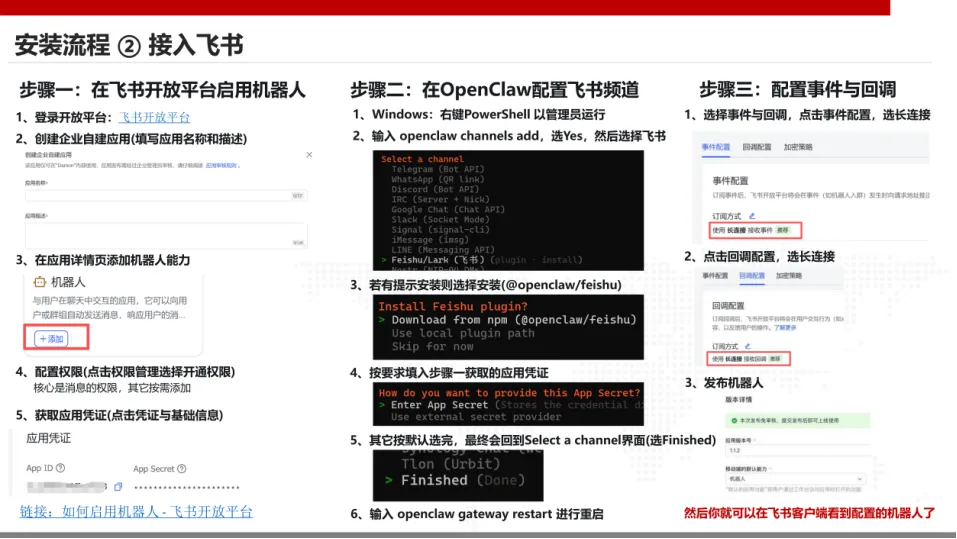Click "使用 长连接 接收回调" subscription text

[x=739, y=359]
